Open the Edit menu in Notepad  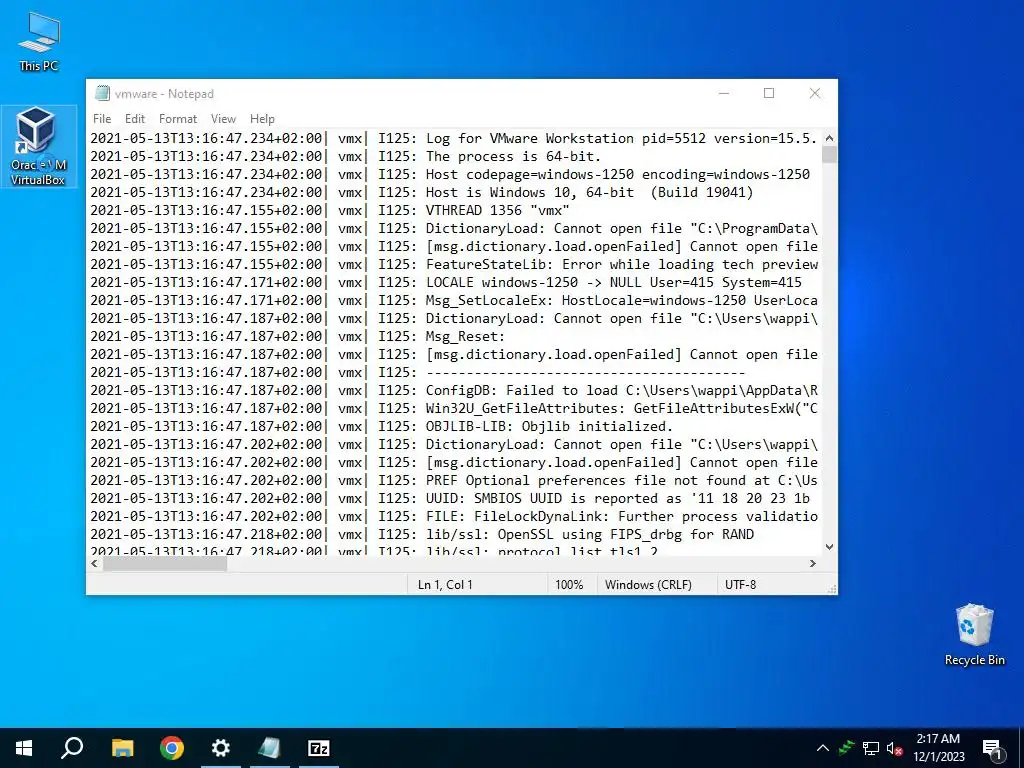(x=135, y=119)
